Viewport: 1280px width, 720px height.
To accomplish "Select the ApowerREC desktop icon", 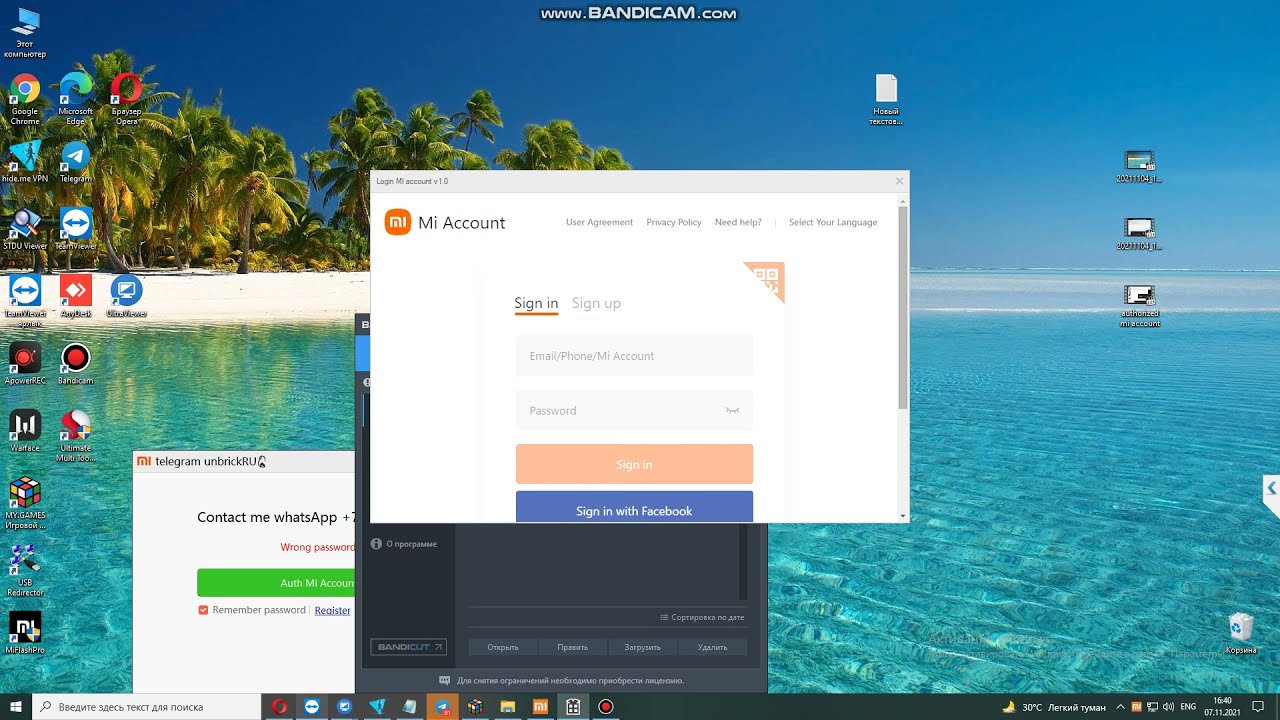I will point(25,363).
